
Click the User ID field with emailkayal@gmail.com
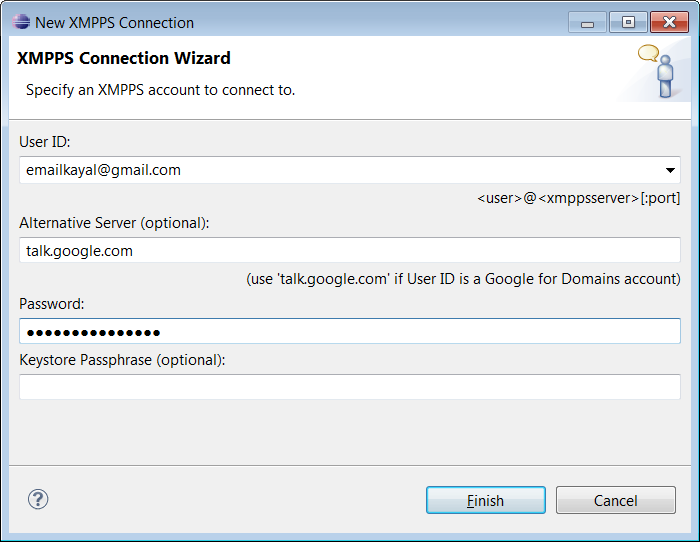click(x=340, y=170)
